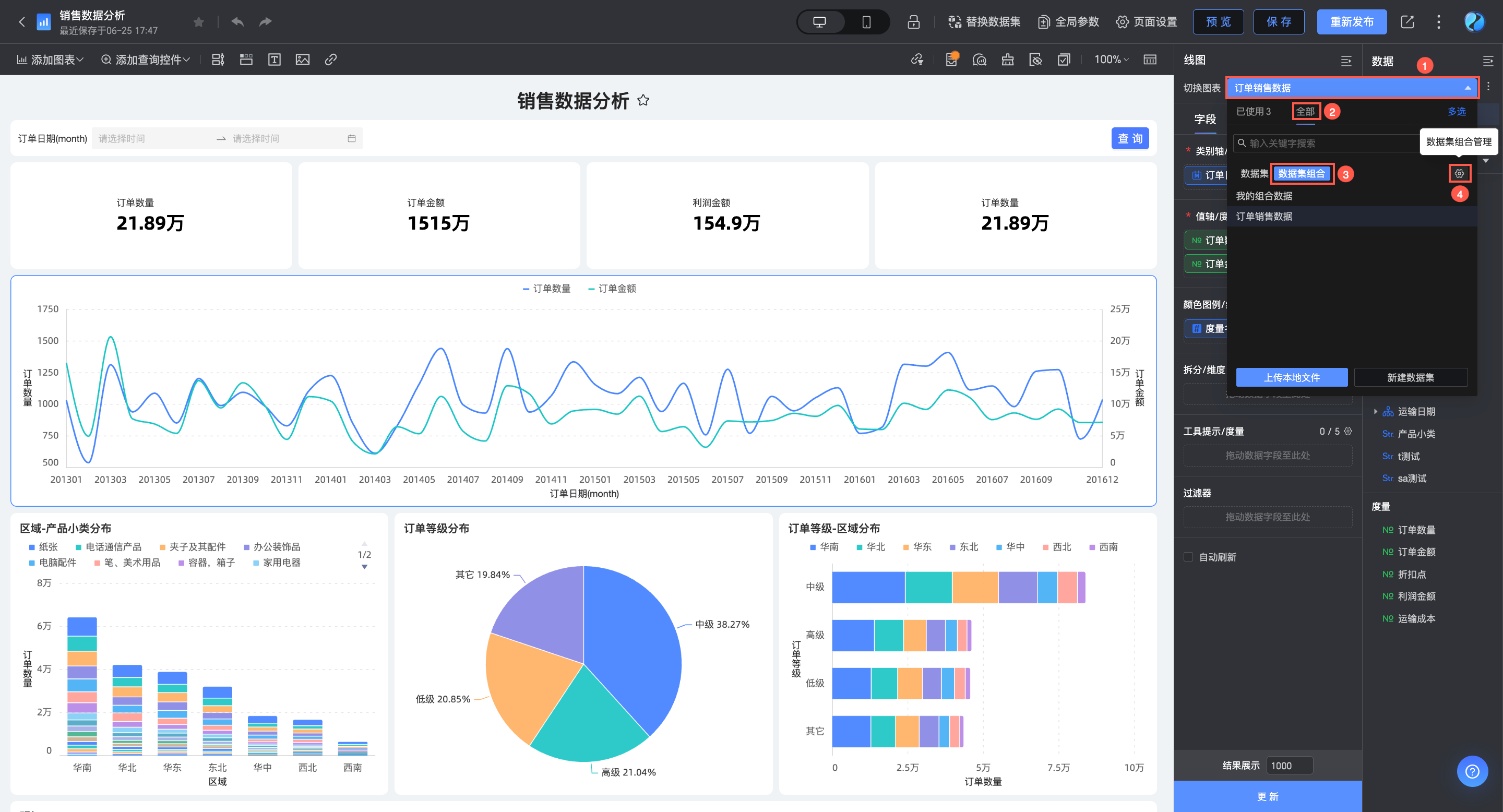
Task: Collapse the 订单销售数据 dataset selector
Action: point(1468,88)
